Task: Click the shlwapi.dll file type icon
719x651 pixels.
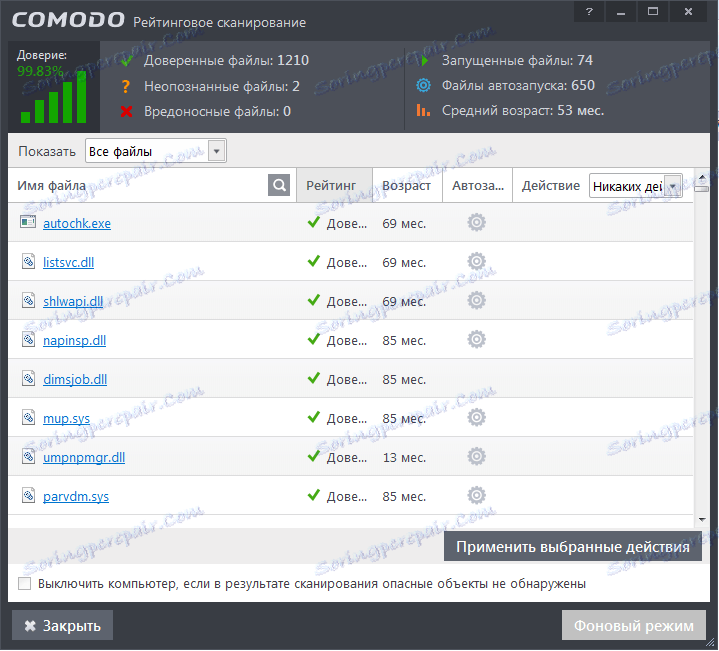Action: click(28, 300)
